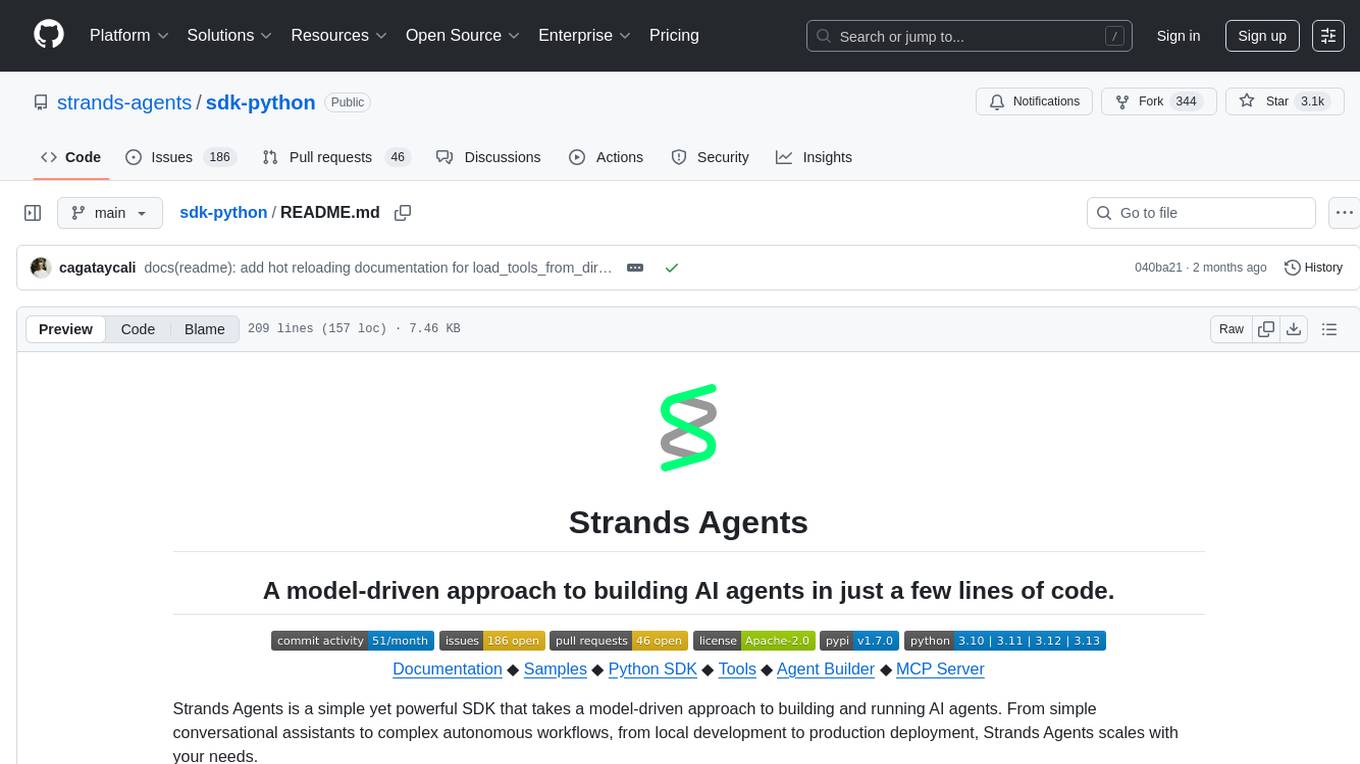Screen dimensions: 1360x764
Task: Open the main branch selector dropdown
Action: [109, 213]
